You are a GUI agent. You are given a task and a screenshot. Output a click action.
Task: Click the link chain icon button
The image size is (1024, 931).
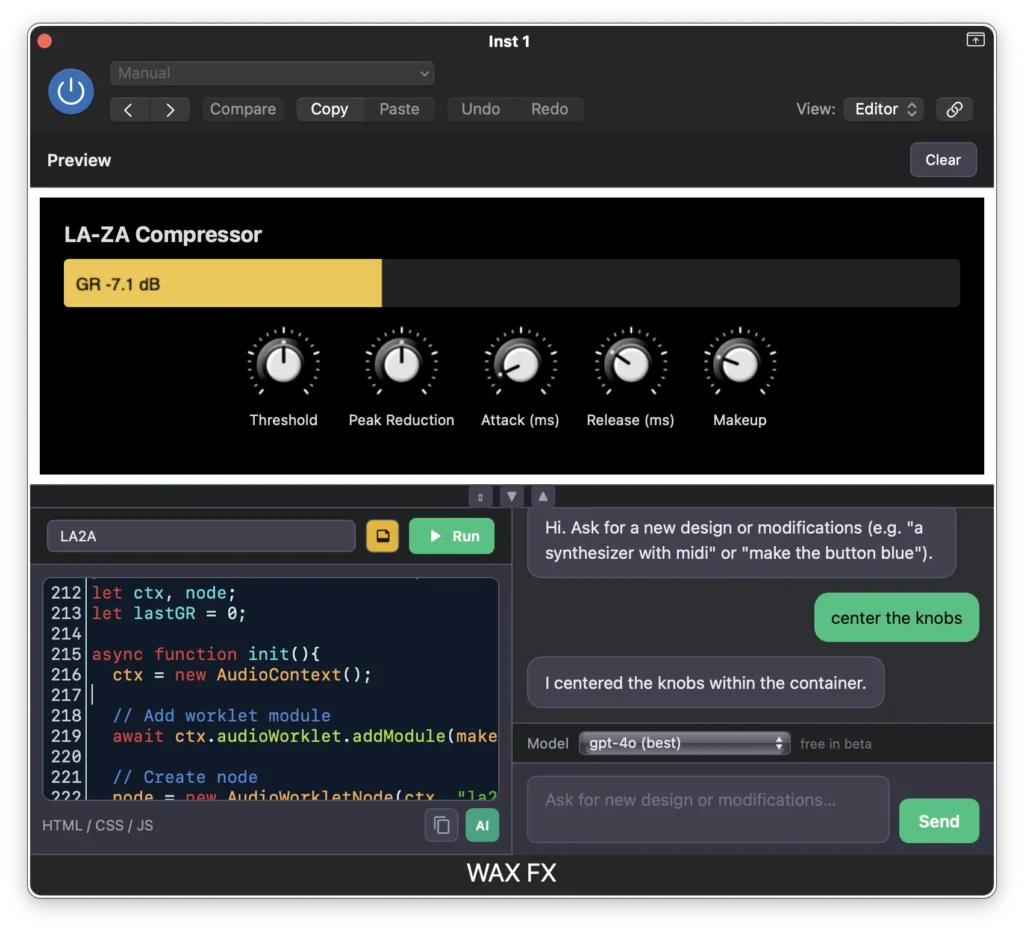(x=954, y=110)
